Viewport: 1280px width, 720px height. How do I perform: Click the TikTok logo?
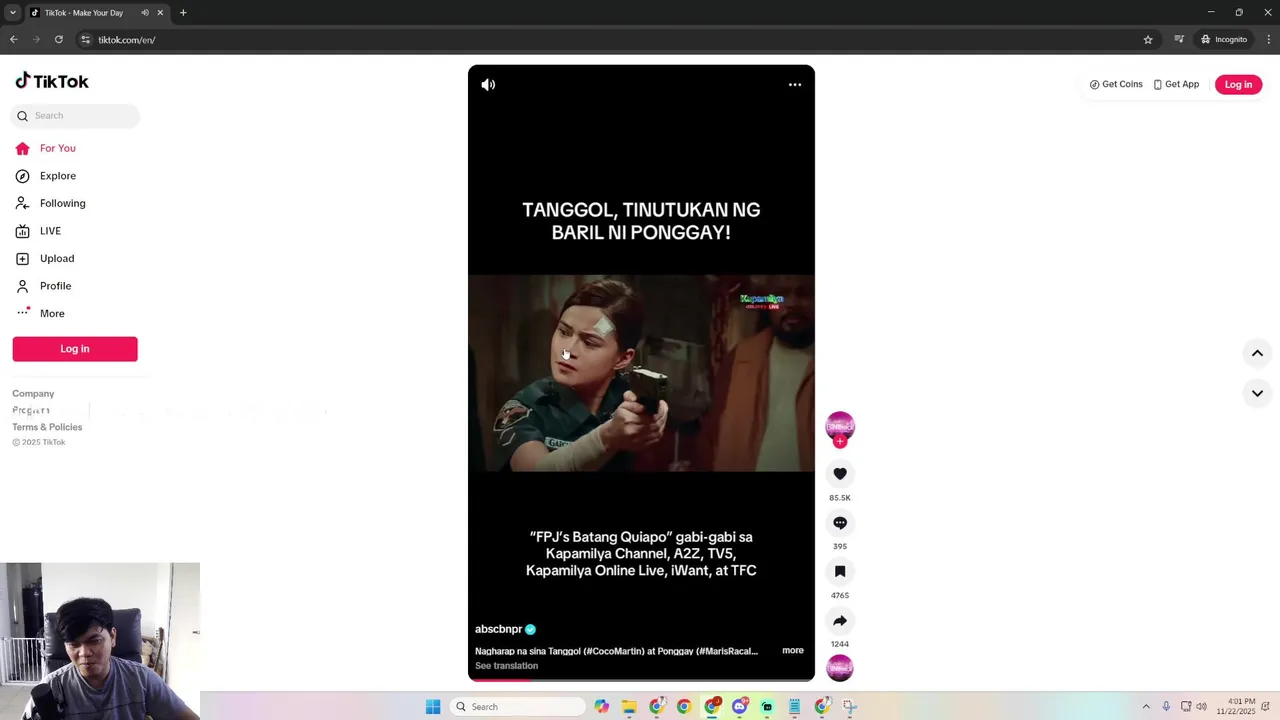(52, 81)
